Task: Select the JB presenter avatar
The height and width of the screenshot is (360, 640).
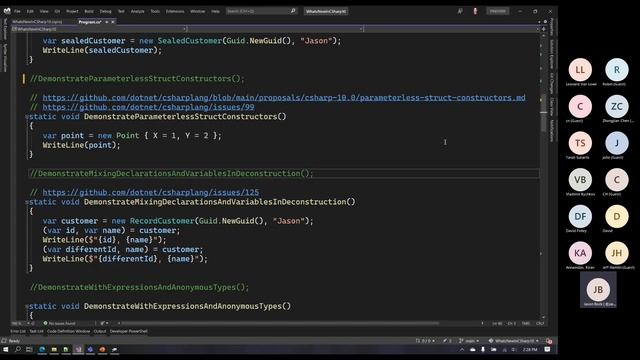Action: (598, 289)
